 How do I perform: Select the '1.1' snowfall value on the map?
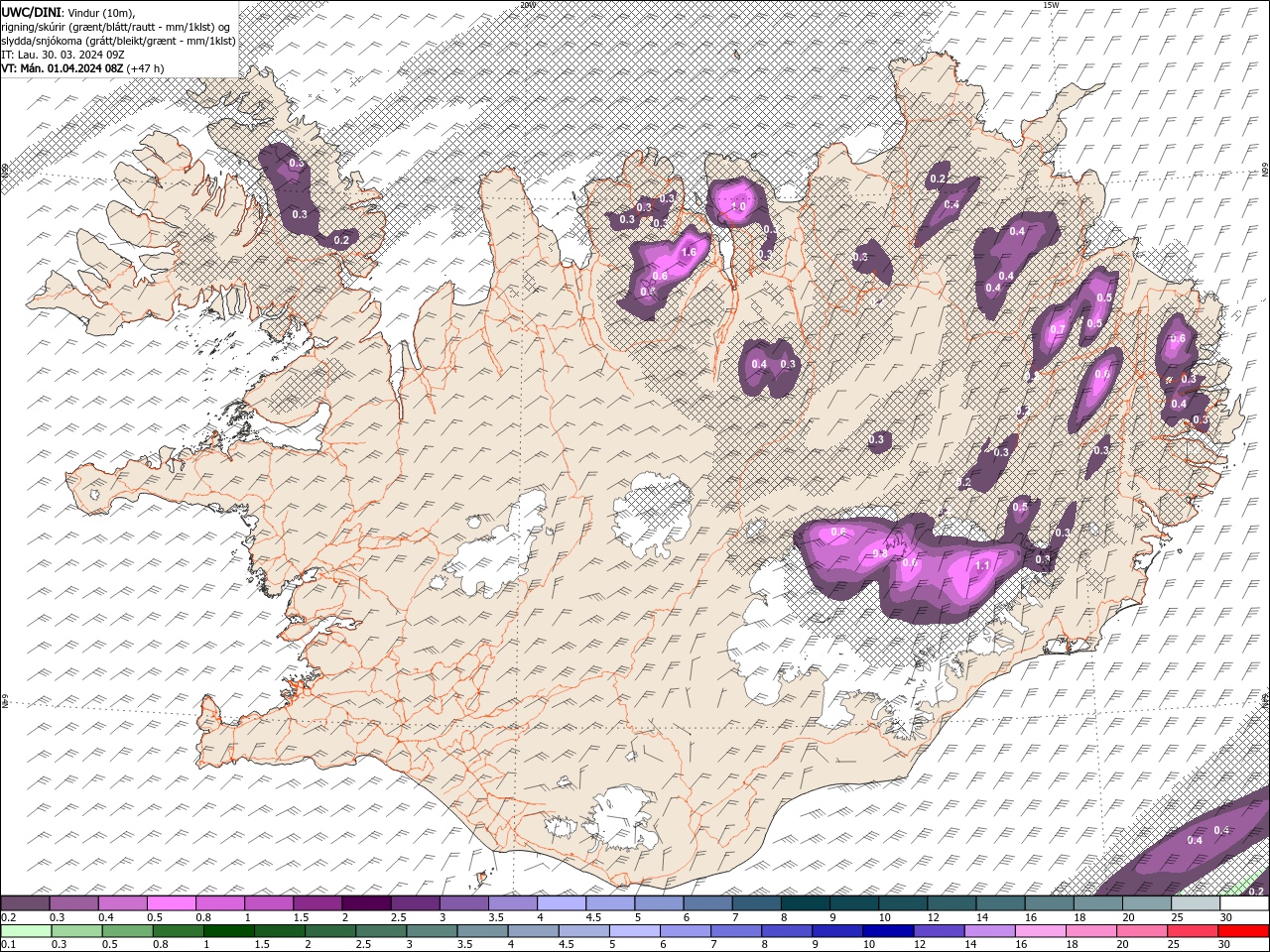[x=982, y=565]
